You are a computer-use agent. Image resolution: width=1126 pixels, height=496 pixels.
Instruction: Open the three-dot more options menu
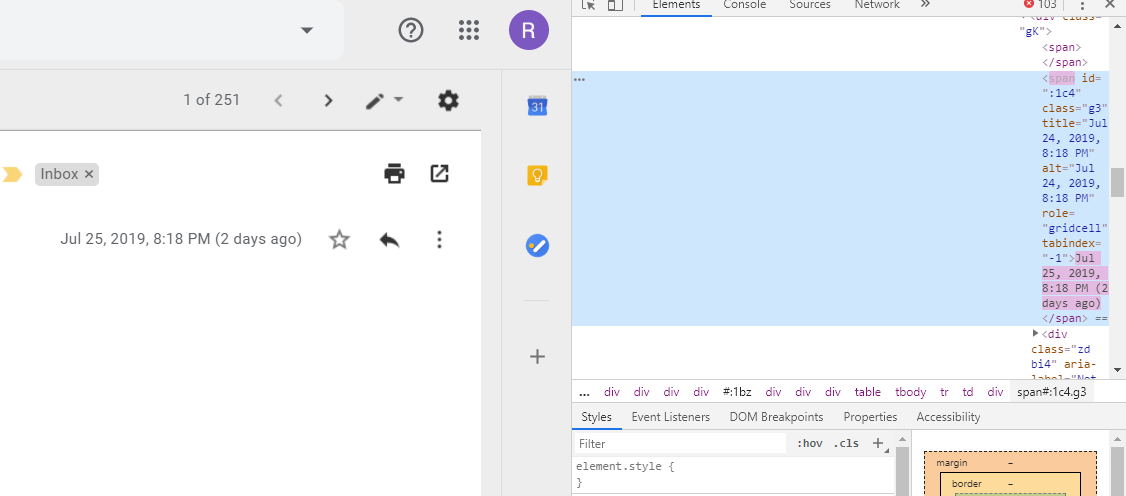coord(438,240)
